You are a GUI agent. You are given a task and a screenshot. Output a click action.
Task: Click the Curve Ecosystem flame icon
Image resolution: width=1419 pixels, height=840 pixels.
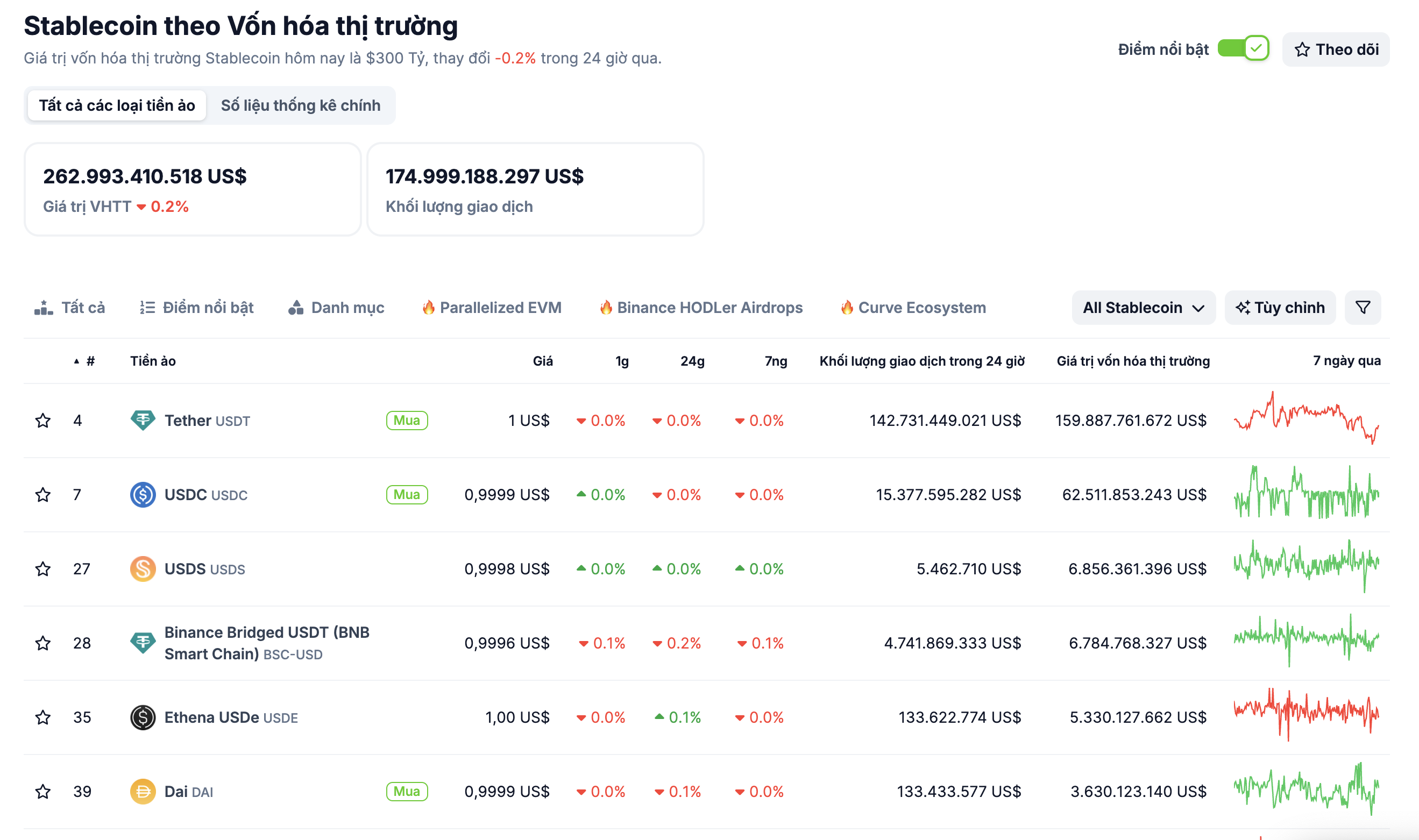(x=847, y=308)
